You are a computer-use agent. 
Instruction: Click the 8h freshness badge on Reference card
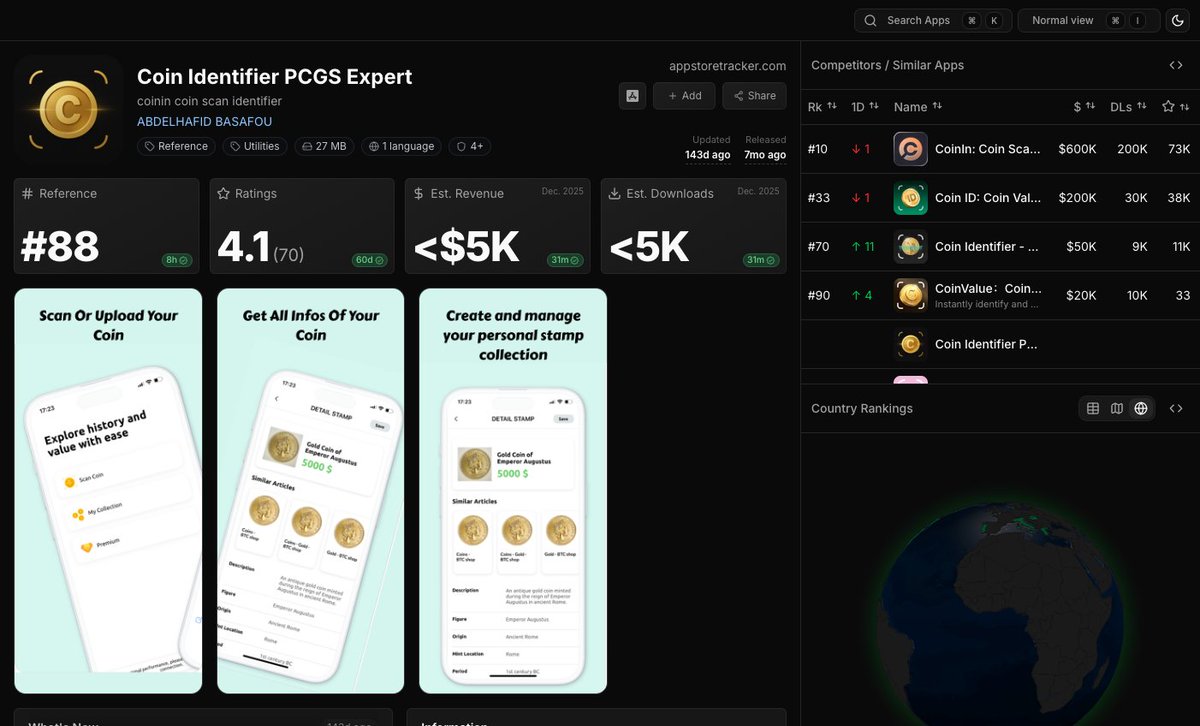coord(176,260)
